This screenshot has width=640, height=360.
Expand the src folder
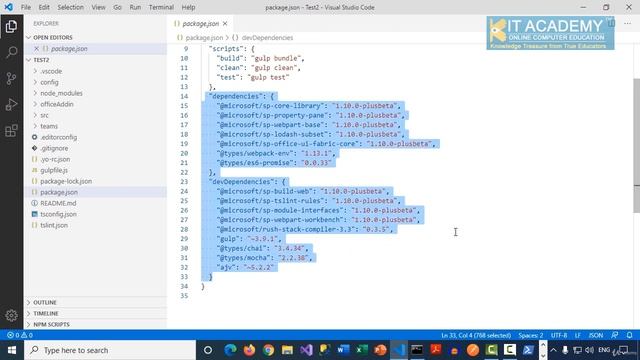point(44,115)
